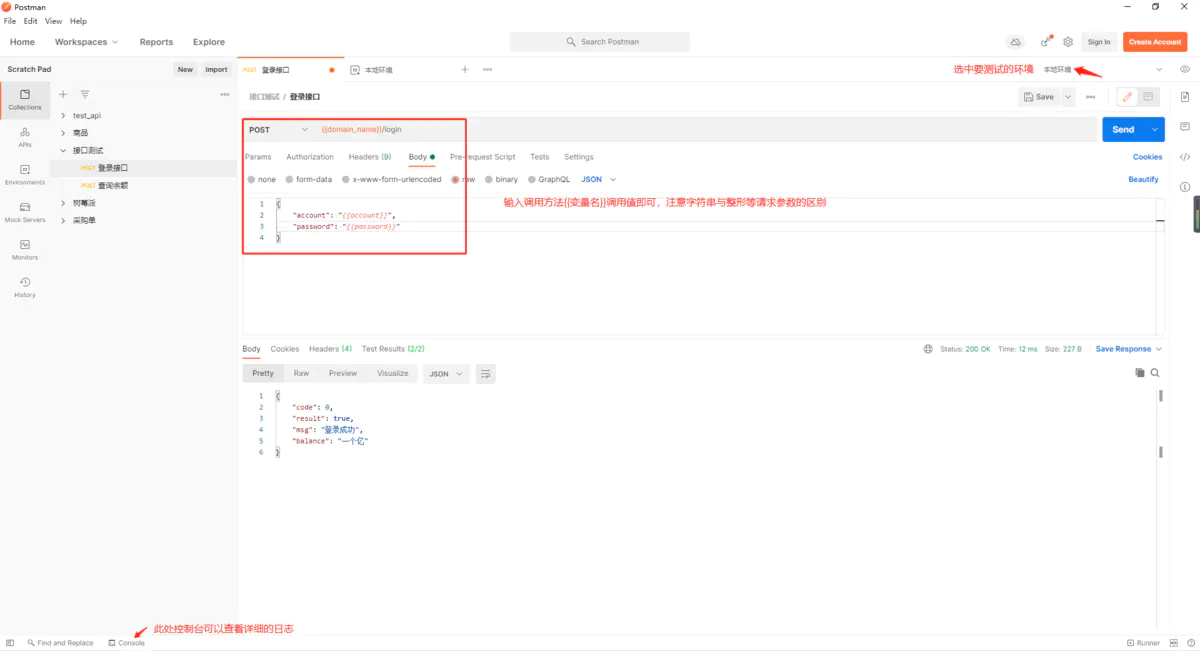Click the Beautify link

click(1143, 180)
